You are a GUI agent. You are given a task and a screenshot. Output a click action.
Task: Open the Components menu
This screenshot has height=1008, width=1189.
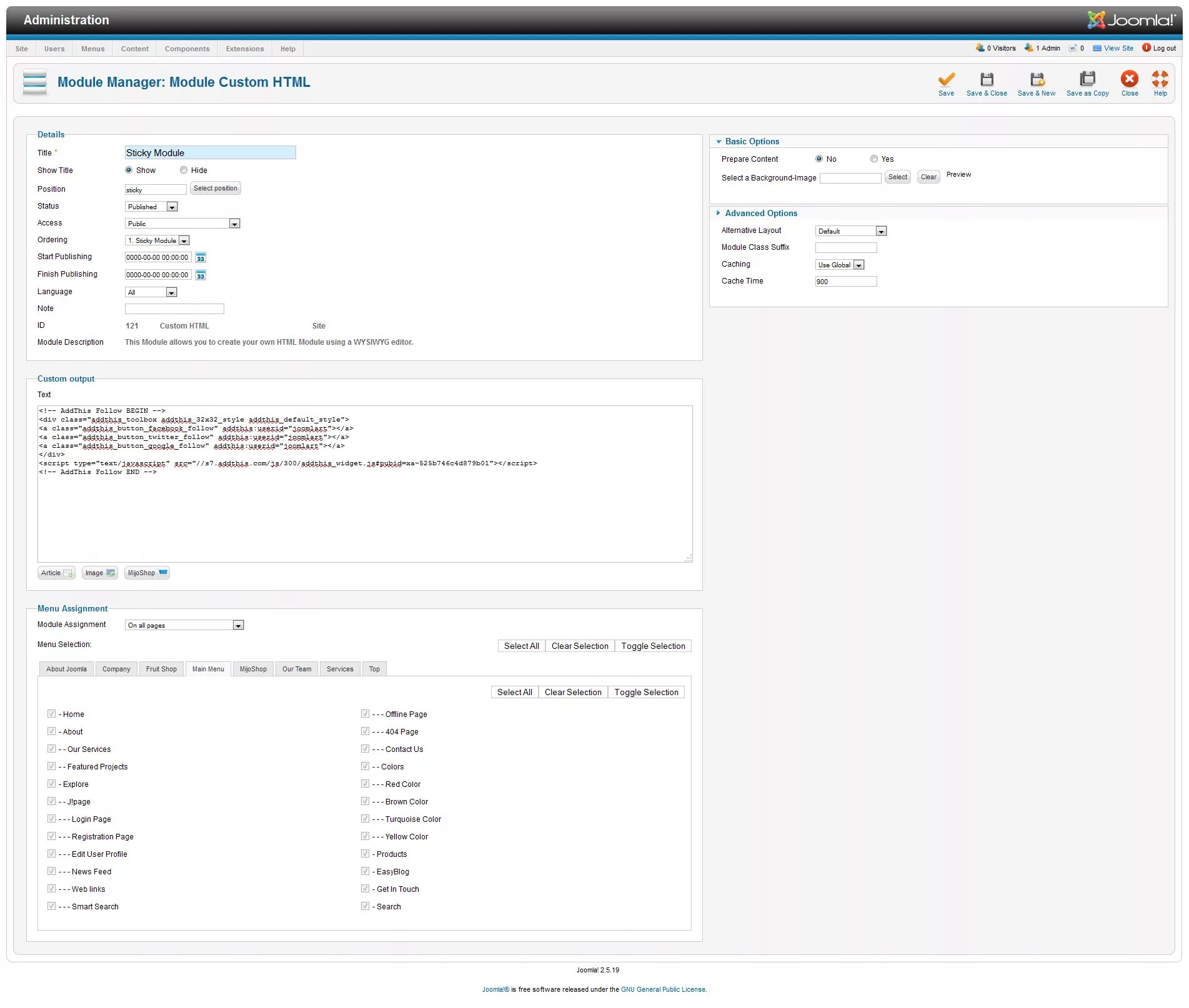[x=187, y=49]
